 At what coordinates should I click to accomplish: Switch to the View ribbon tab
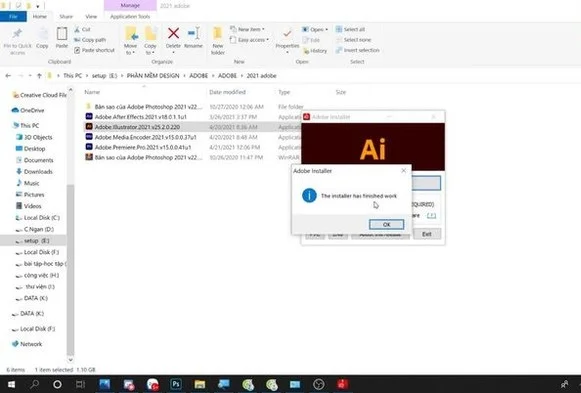pos(91,16)
